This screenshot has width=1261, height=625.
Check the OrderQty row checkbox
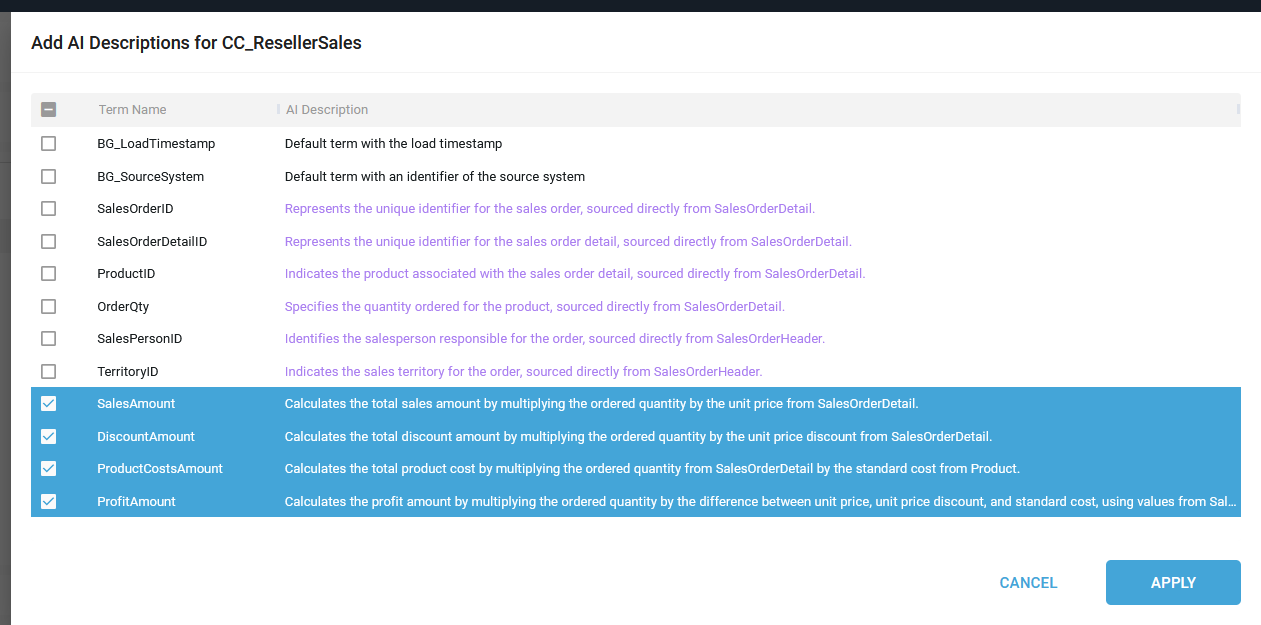tap(48, 307)
